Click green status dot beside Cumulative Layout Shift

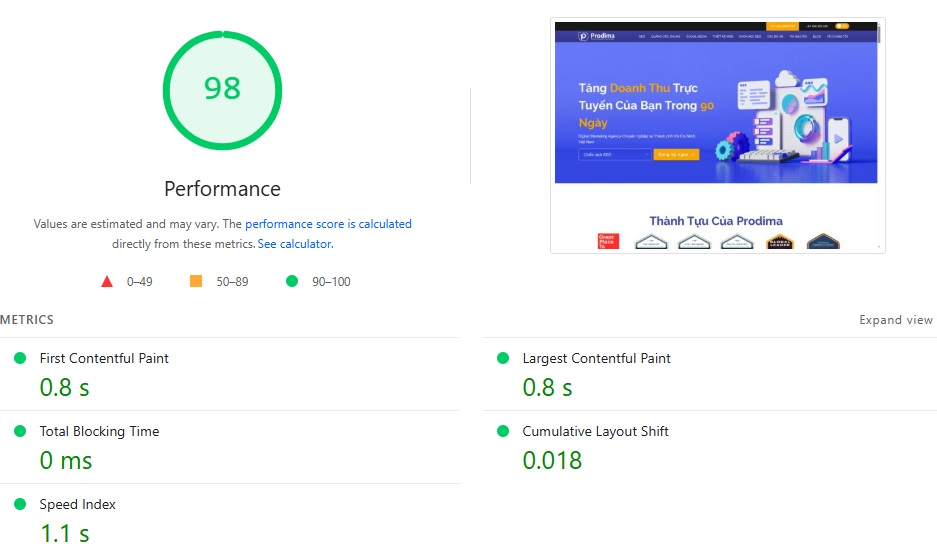503,431
